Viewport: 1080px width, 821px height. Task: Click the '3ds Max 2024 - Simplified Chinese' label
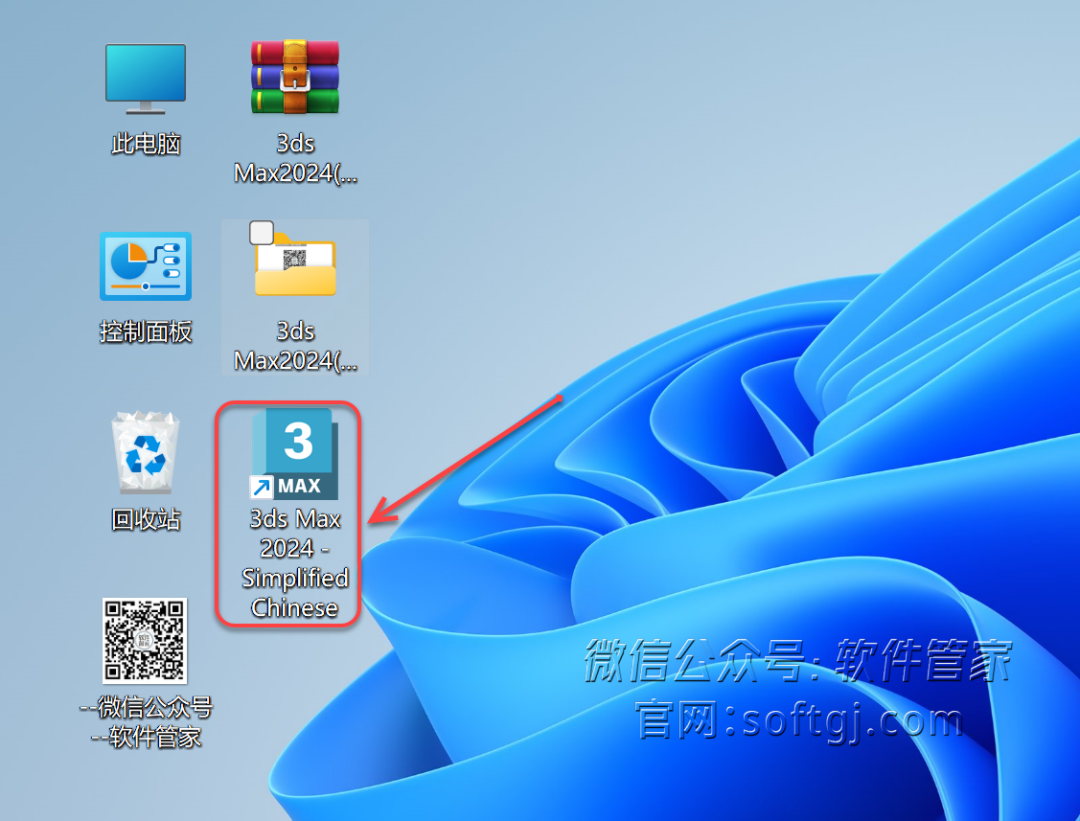click(295, 563)
